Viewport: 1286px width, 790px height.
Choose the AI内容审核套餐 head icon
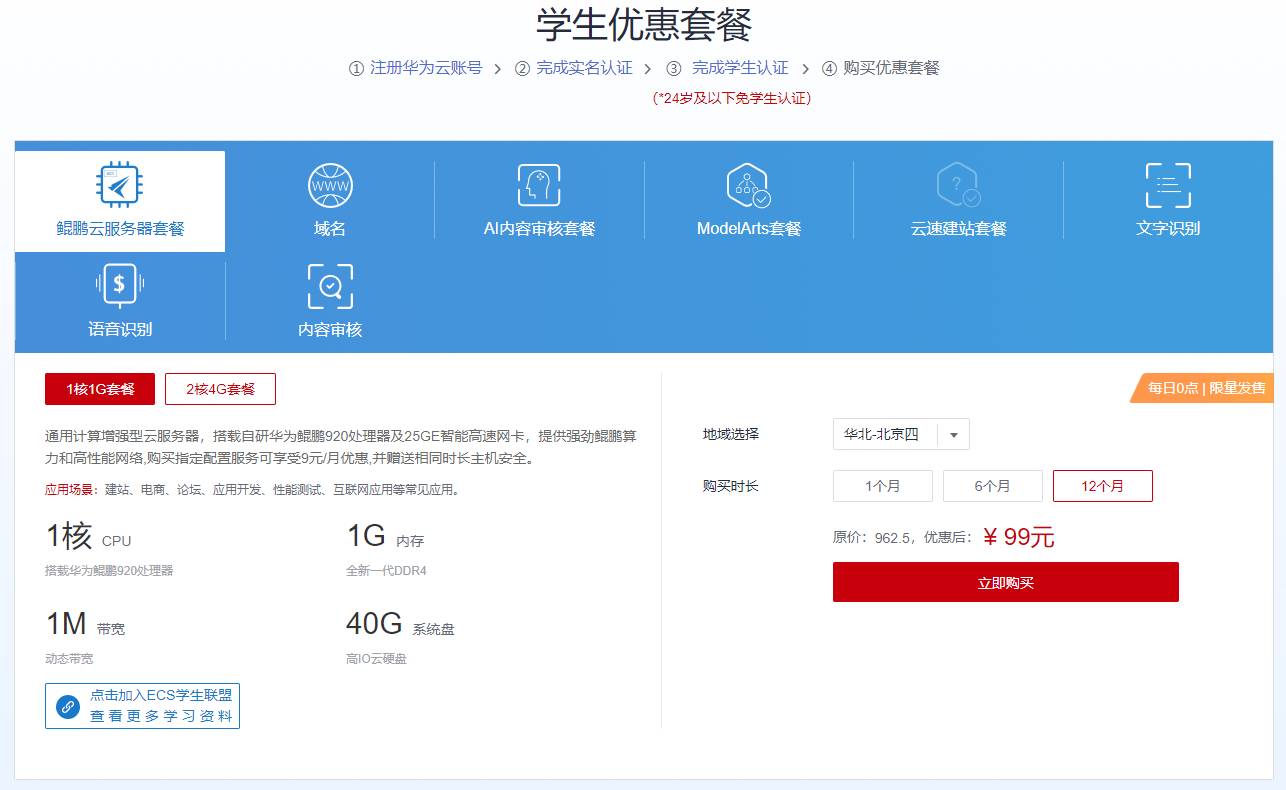(539, 185)
